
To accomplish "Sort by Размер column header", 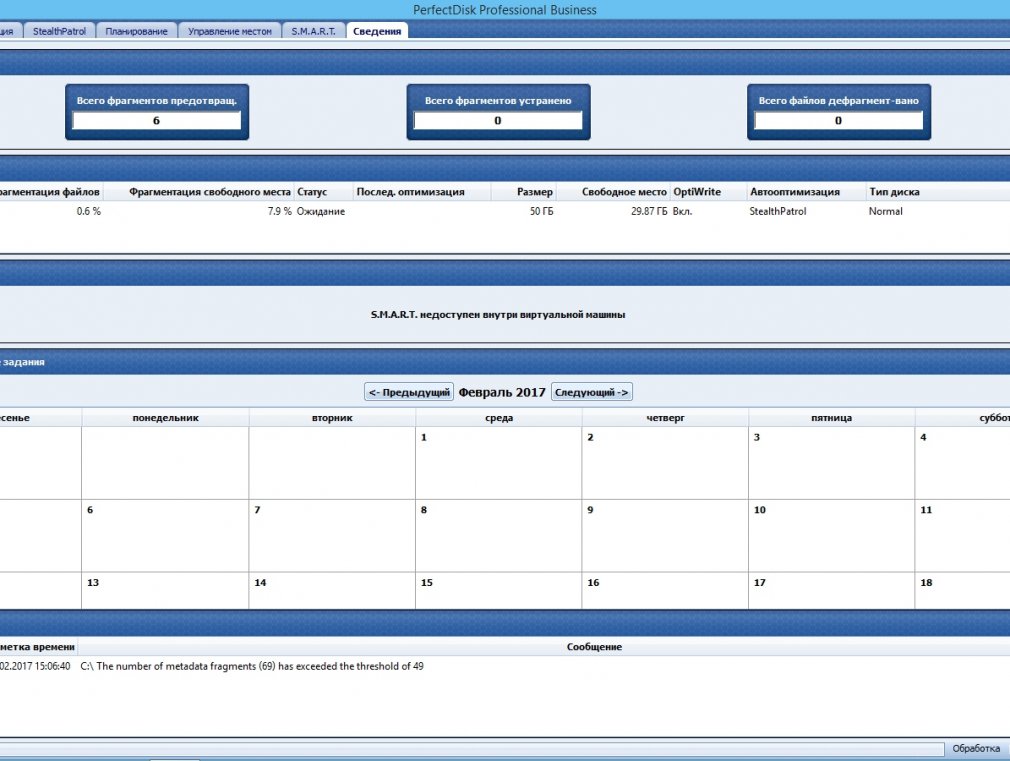I will 524,191.
